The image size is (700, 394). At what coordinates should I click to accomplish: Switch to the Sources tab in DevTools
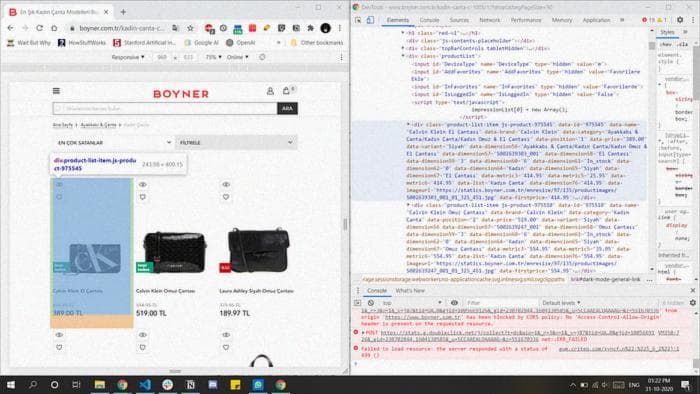459,20
